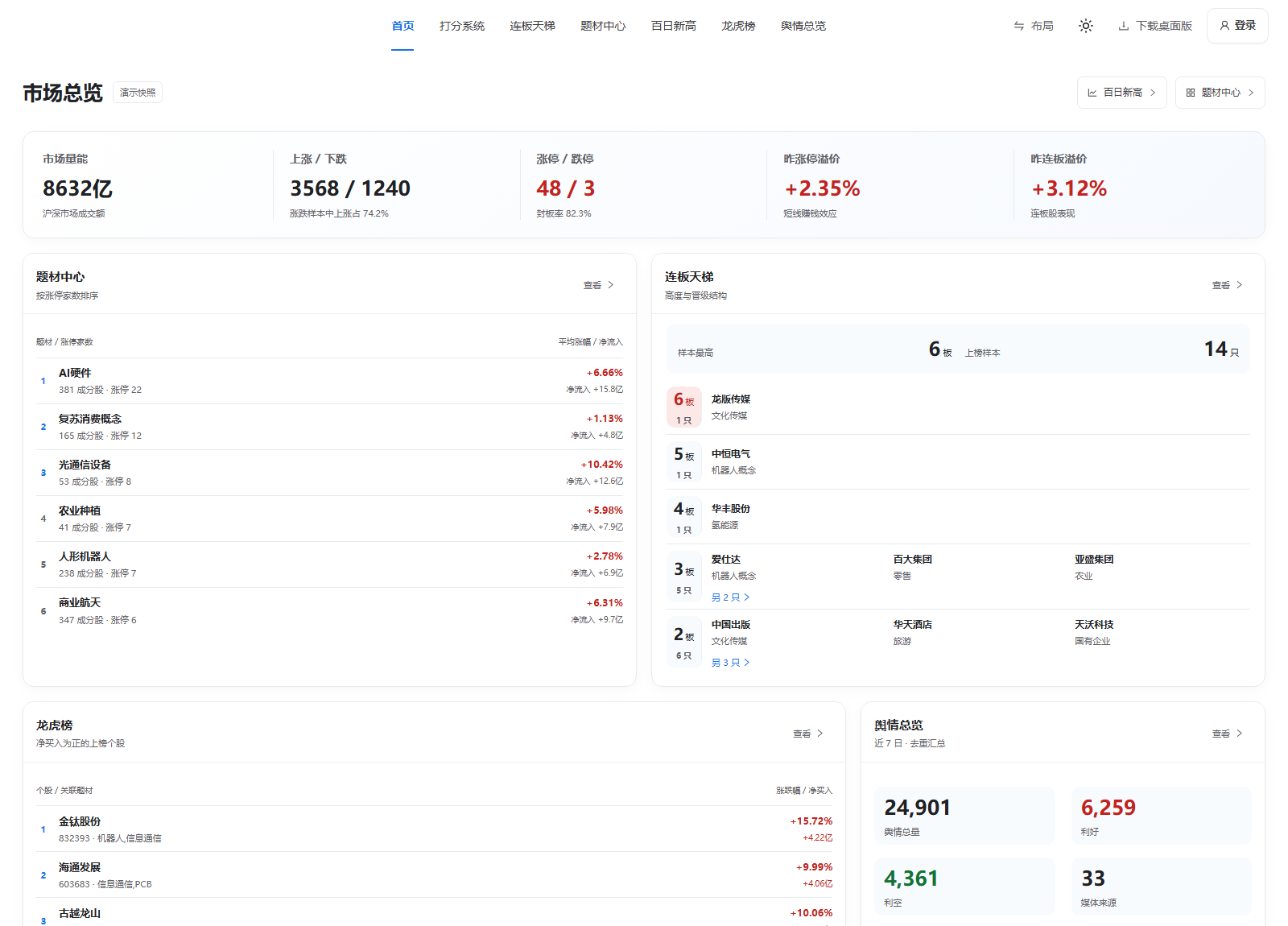Image resolution: width=1288 pixels, height=926 pixels.
Task: Open 海通发展 row in 龙虎榜
Action: 434,875
